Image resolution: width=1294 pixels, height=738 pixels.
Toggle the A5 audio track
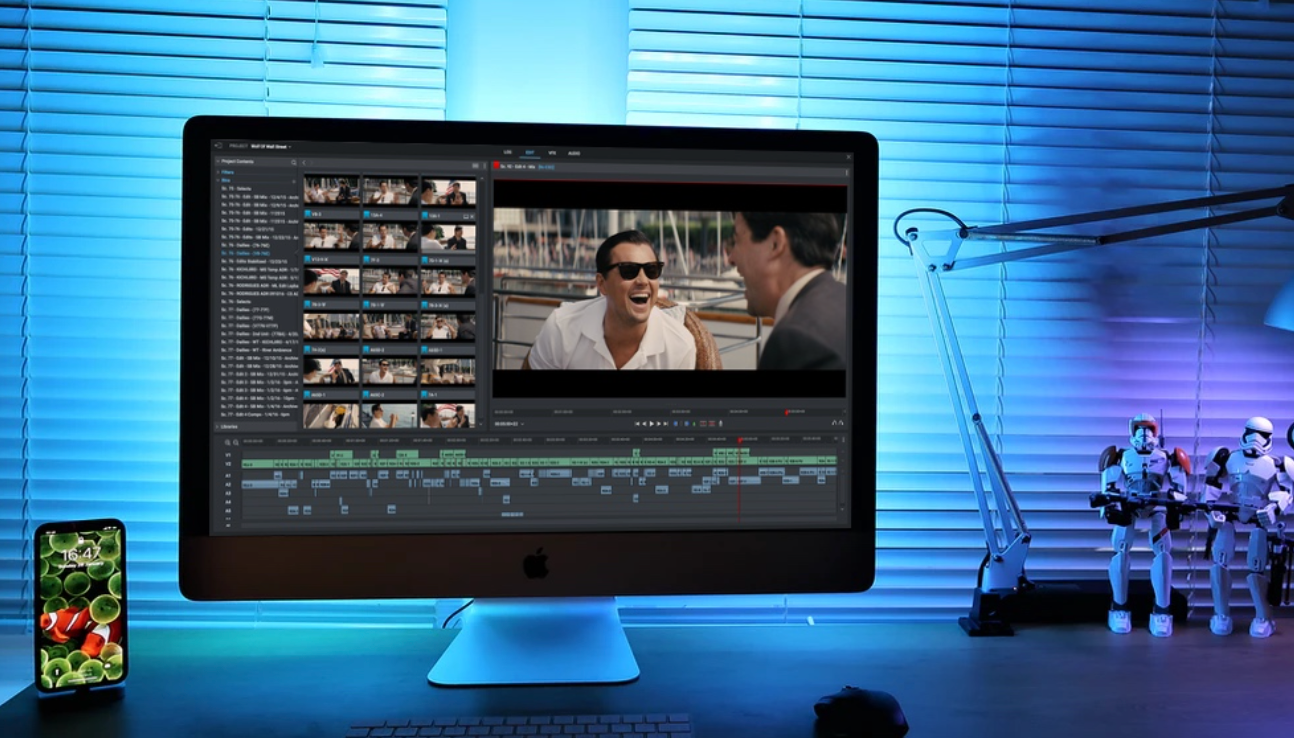click(228, 511)
